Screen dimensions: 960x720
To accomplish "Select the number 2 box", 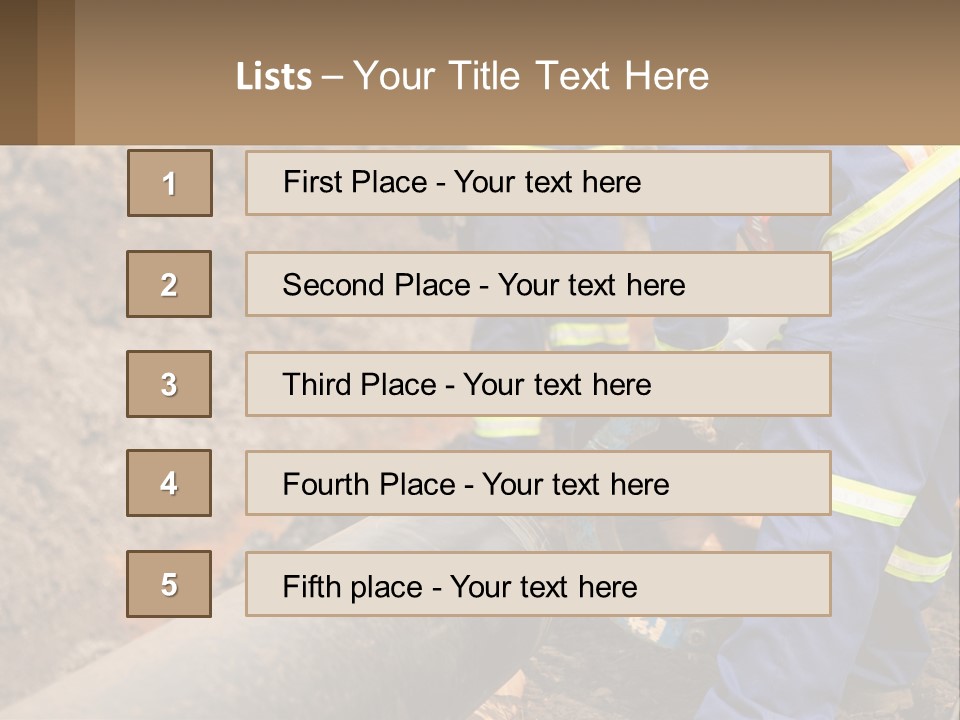I will pos(169,284).
